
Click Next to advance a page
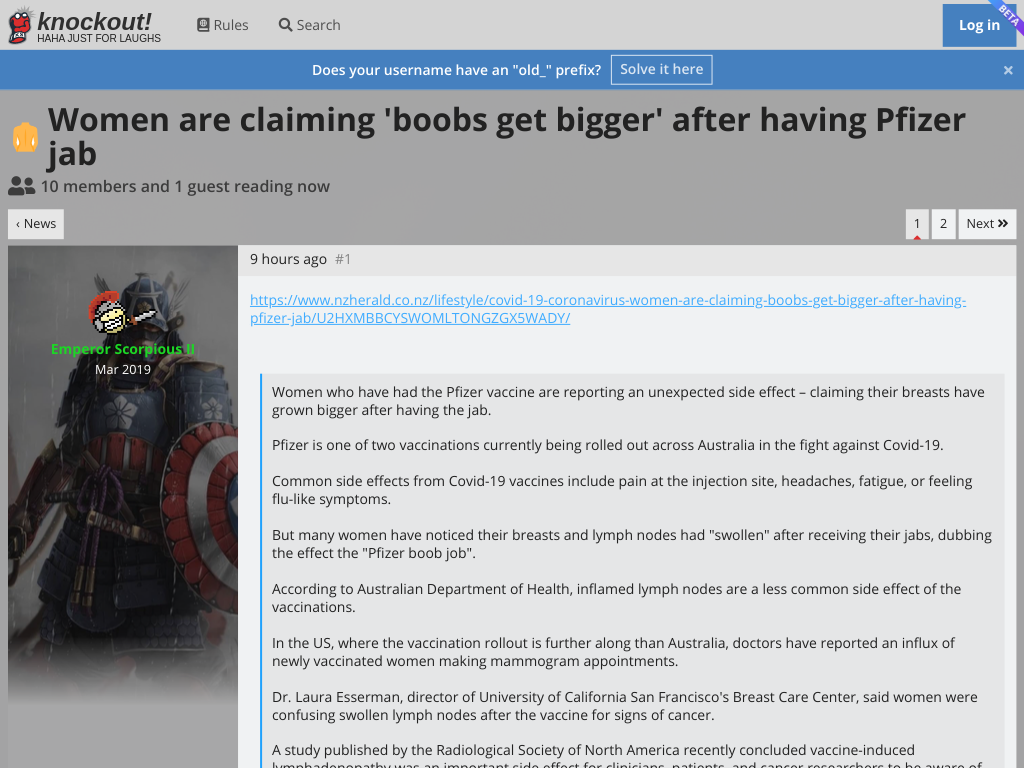(x=987, y=224)
